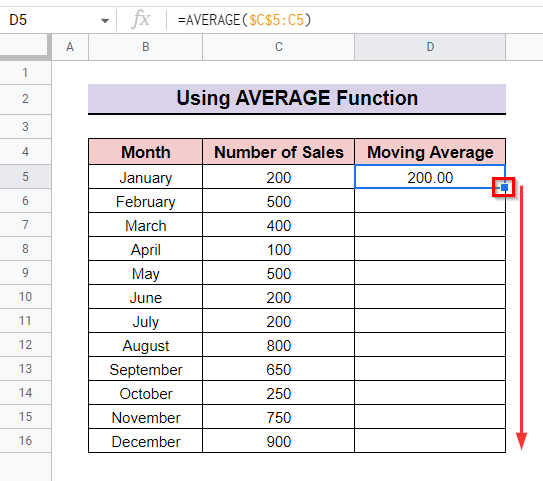Image resolution: width=543 pixels, height=481 pixels.
Task: Select the April cell
Action: point(145,249)
